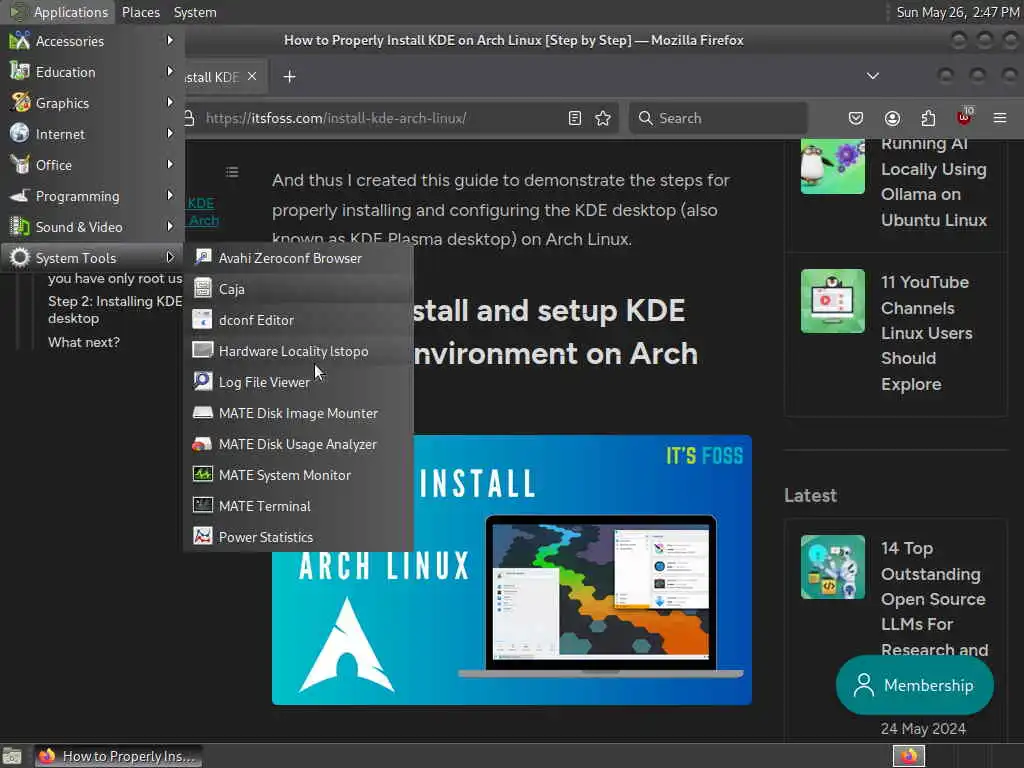This screenshot has height=768, width=1024.
Task: Open 'Running AI Locally Using Ollama' article
Action: coord(934,182)
